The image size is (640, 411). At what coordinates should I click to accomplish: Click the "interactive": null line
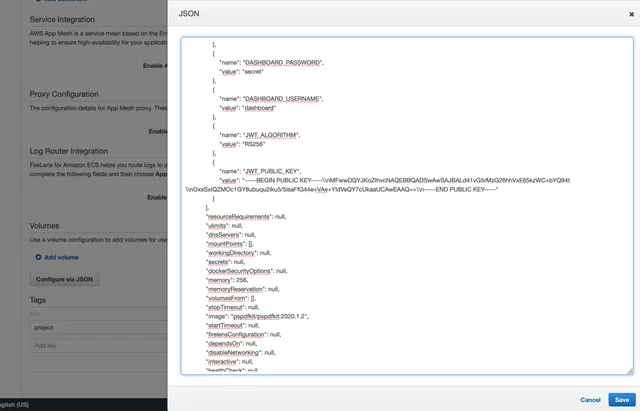pyautogui.click(x=230, y=362)
